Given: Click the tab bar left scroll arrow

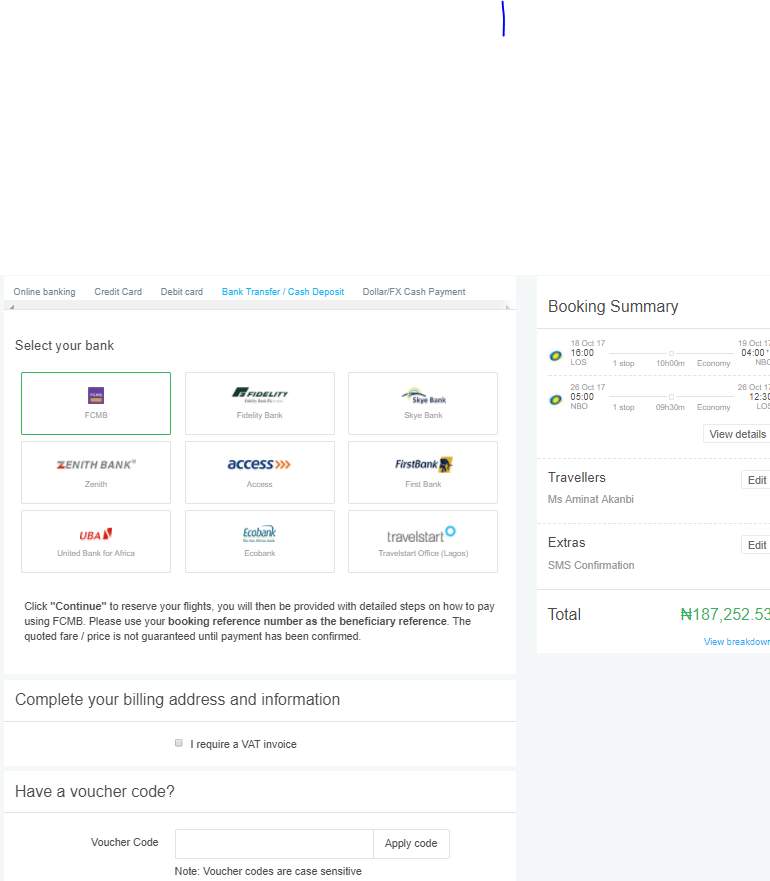Looking at the screenshot, I should coord(12,307).
